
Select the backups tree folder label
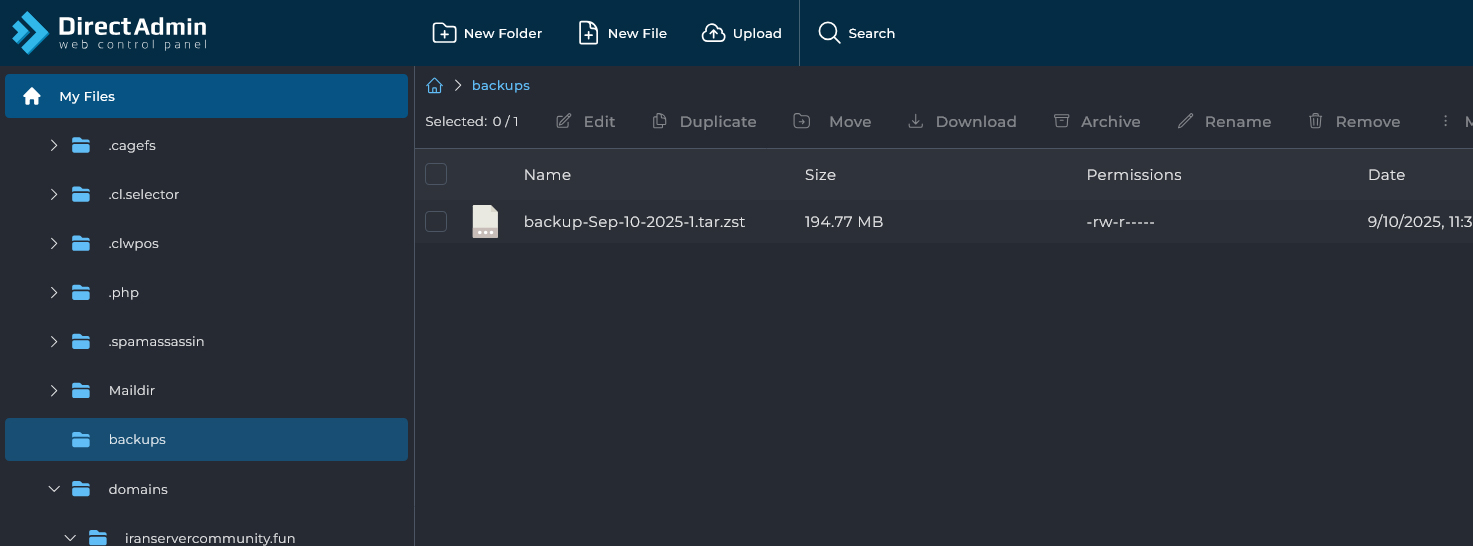(x=137, y=440)
